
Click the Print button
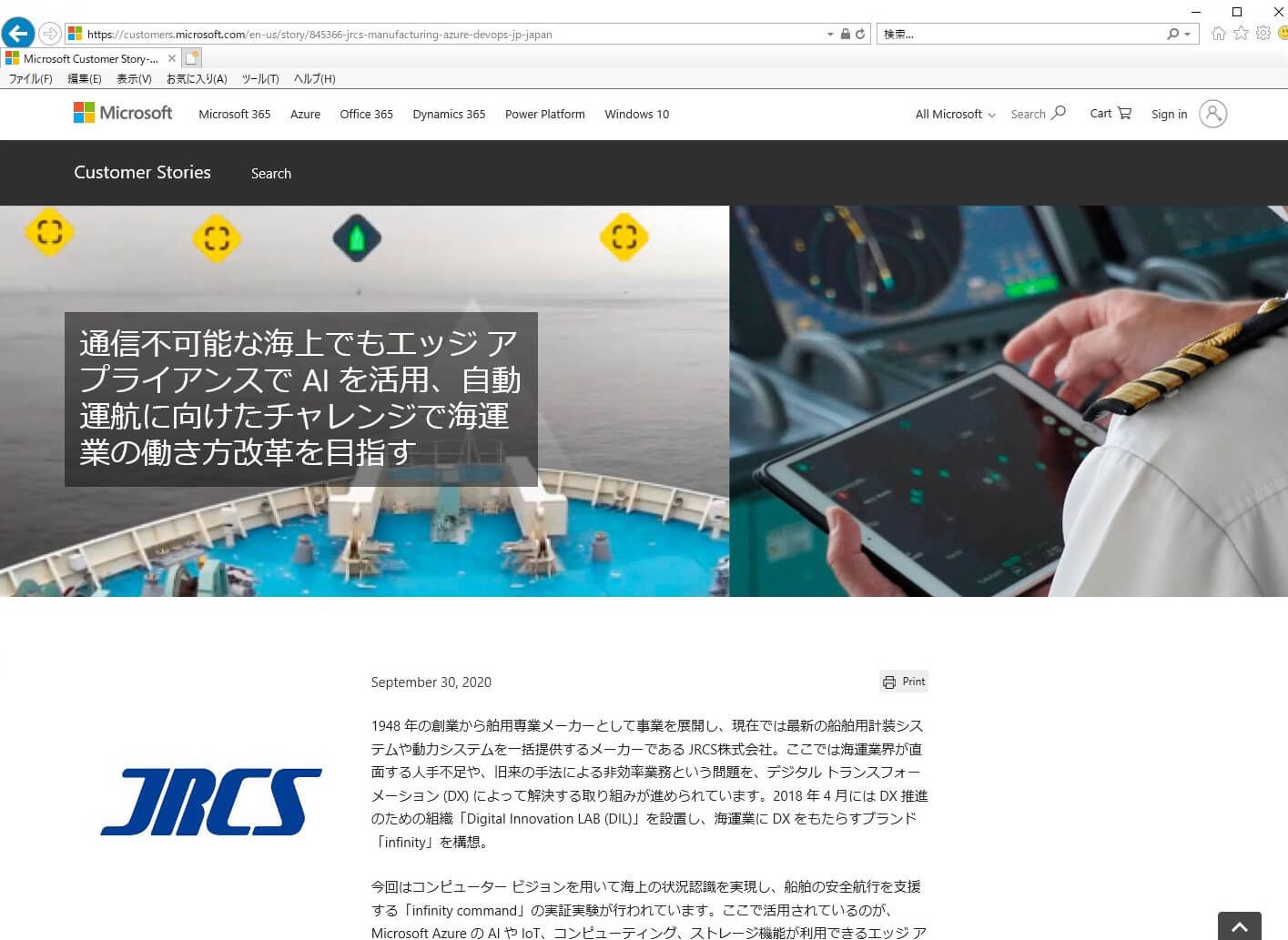[x=904, y=682]
